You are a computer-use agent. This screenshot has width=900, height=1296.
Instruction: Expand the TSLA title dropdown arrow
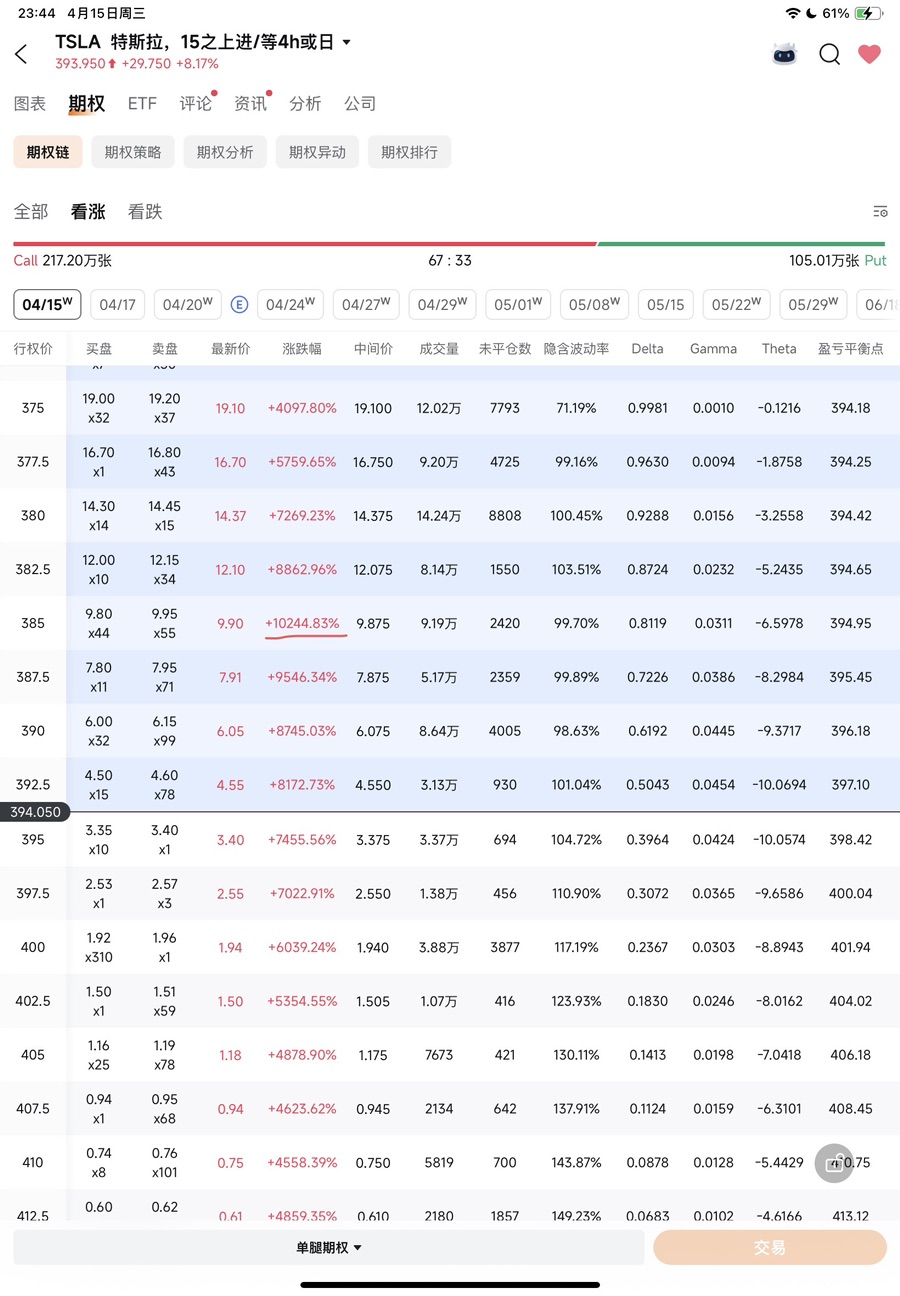[347, 42]
